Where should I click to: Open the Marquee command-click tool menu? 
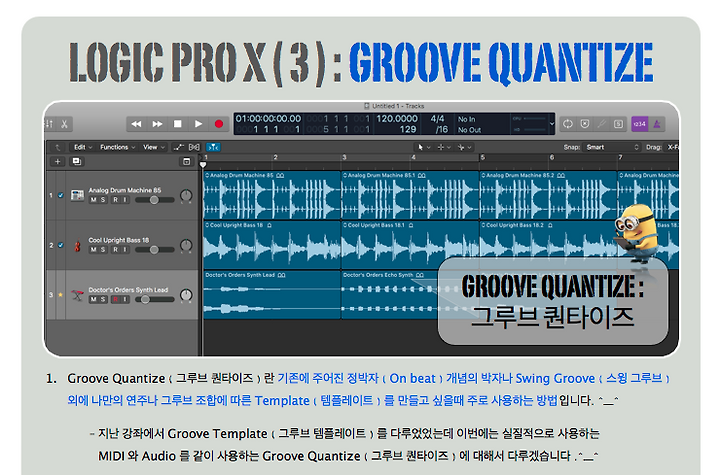443,147
